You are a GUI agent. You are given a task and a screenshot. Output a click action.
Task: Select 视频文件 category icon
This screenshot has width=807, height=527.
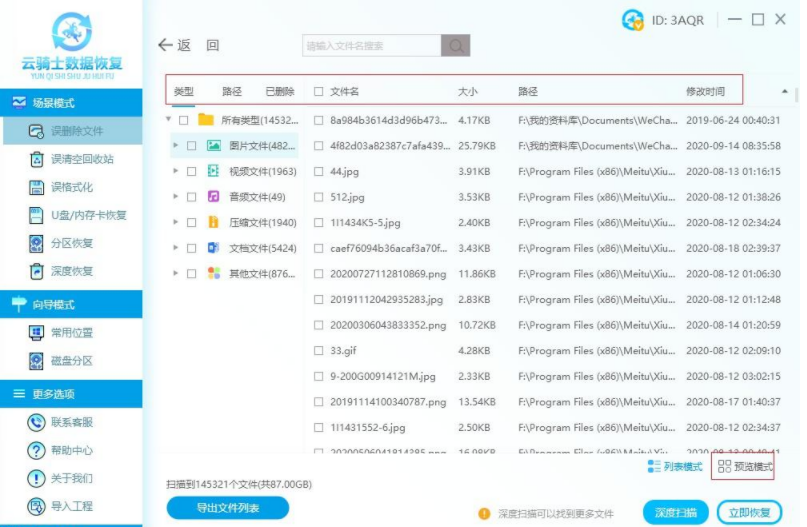coord(214,171)
